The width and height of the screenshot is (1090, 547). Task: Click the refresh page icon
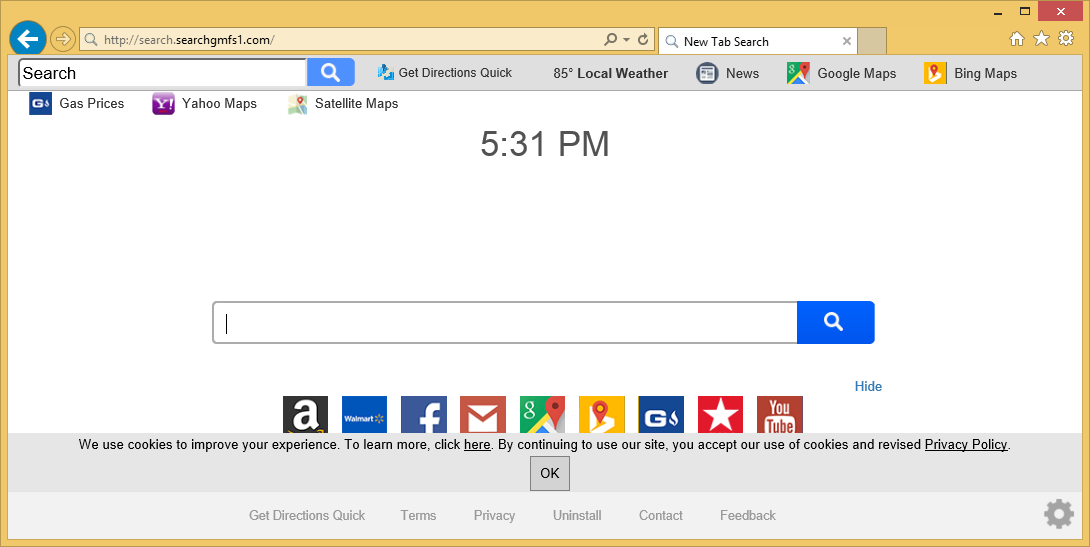coord(643,40)
